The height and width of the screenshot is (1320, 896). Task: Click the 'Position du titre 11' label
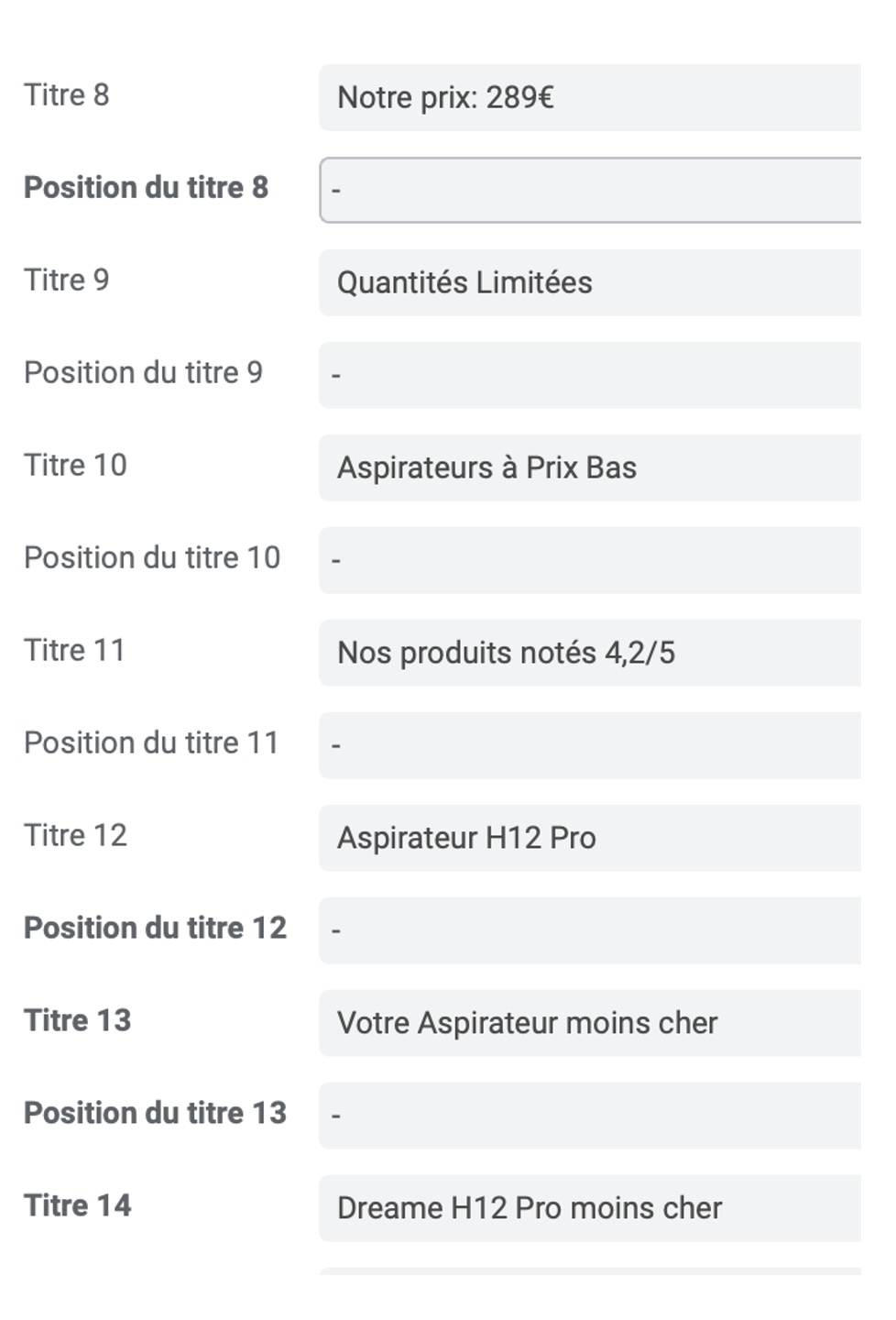coord(151,742)
